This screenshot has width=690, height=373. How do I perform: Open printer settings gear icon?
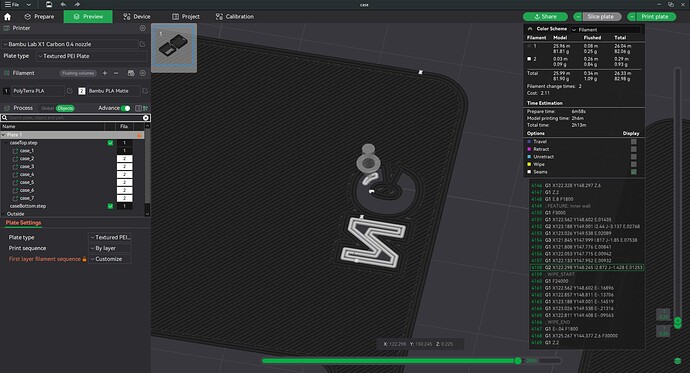143,28
